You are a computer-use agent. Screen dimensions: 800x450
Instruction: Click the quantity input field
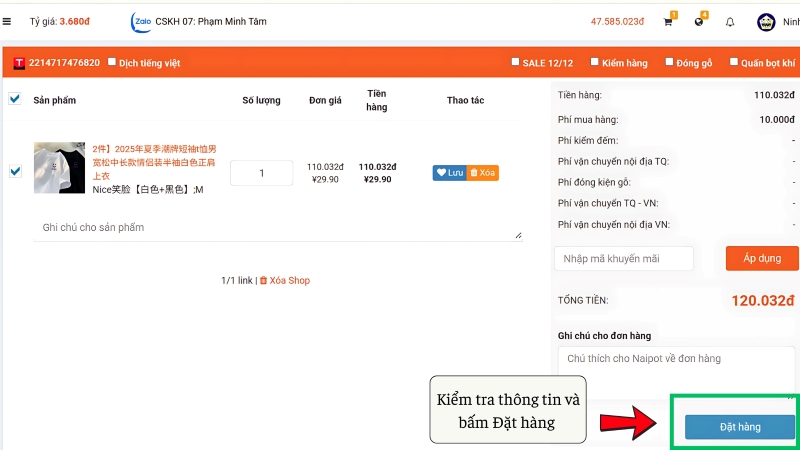261,173
